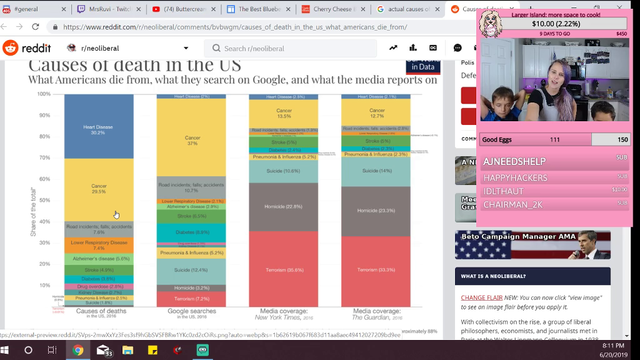Switch to the actual causes Google tab
This screenshot has height=360, width=640.
[x=408, y=9]
